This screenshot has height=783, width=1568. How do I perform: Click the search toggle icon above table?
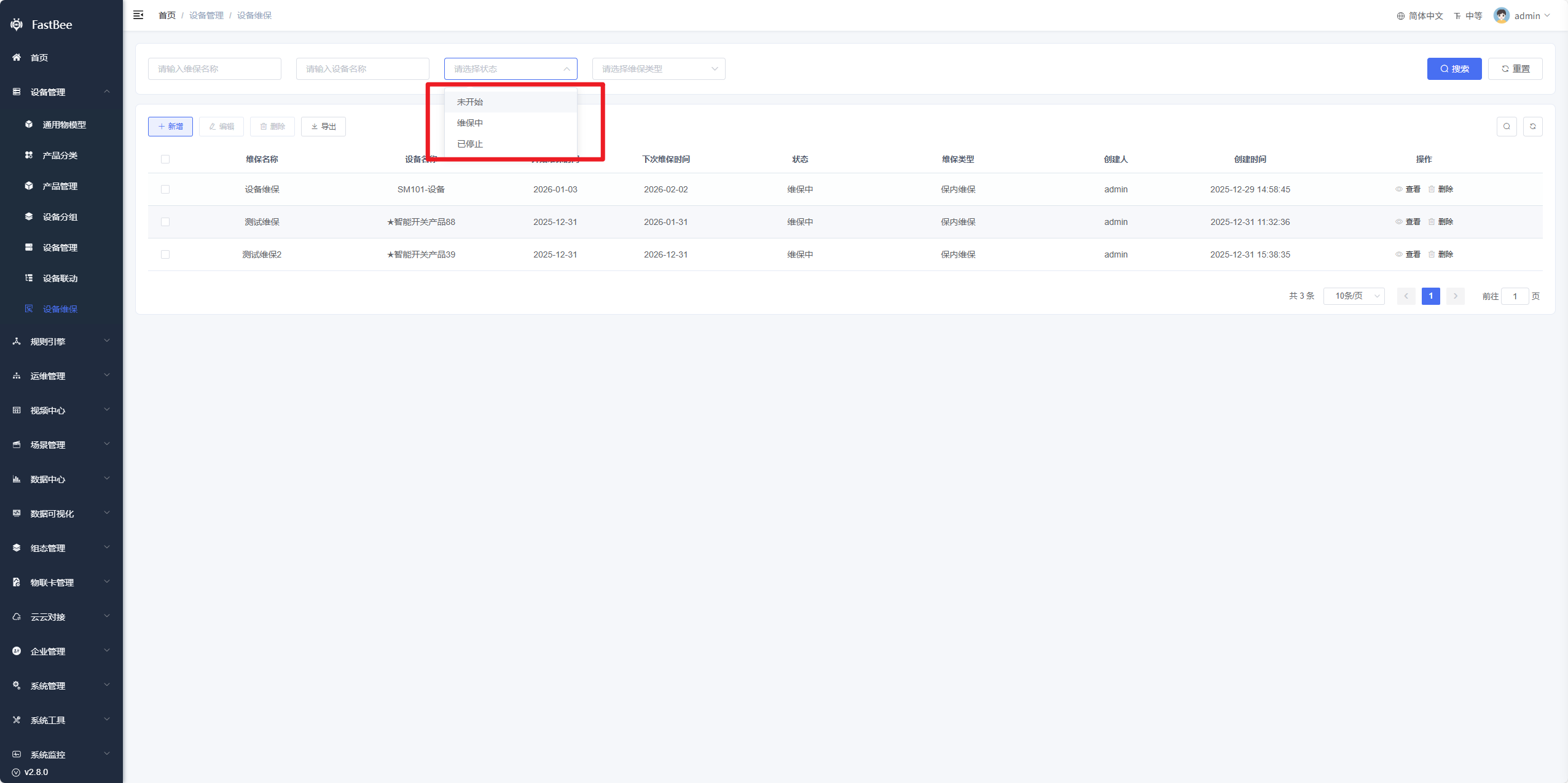[x=1506, y=127]
